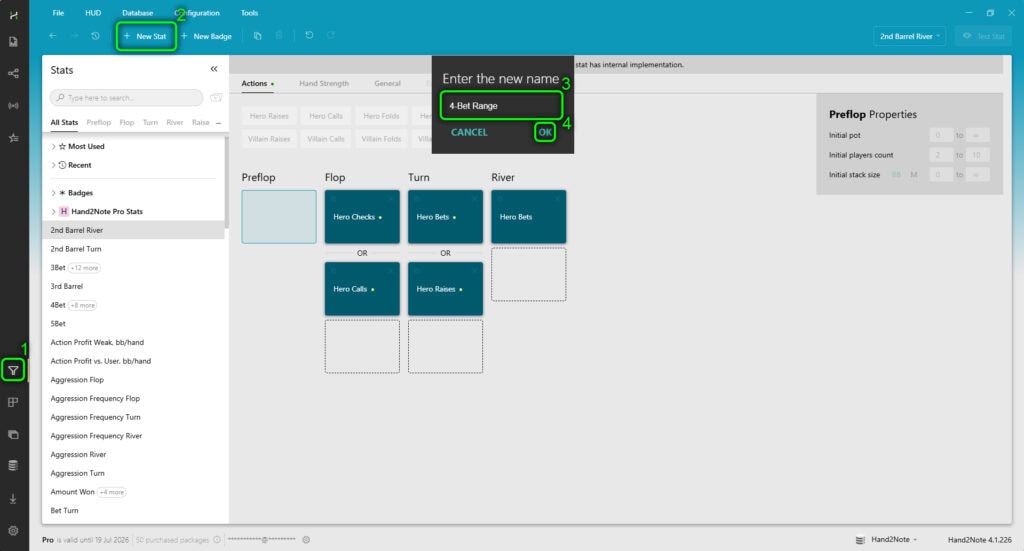This screenshot has height=551, width=1024.
Task: Click the share nodes icon in sidebar
Action: (x=13, y=73)
